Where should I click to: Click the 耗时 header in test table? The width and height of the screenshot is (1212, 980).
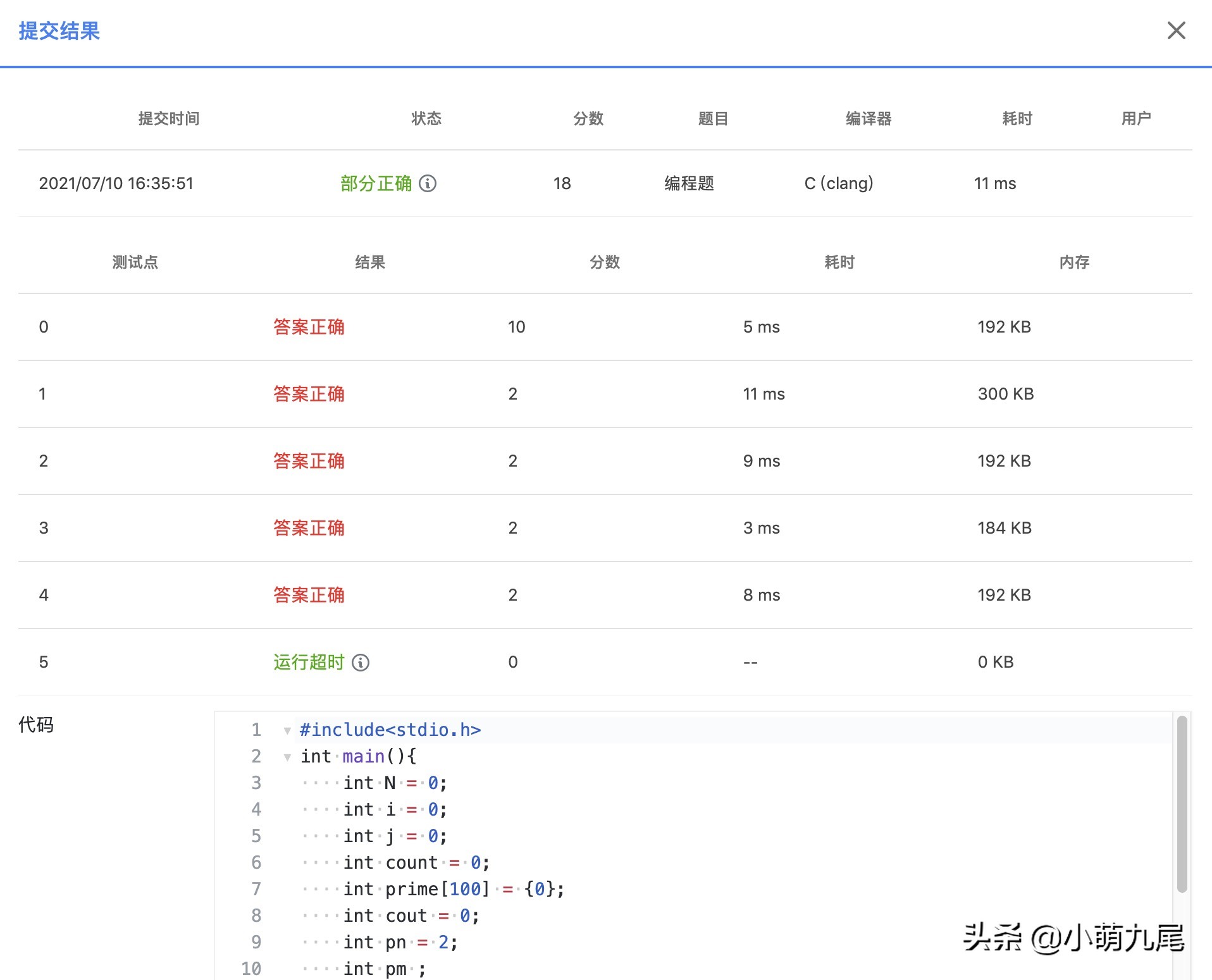tap(839, 262)
